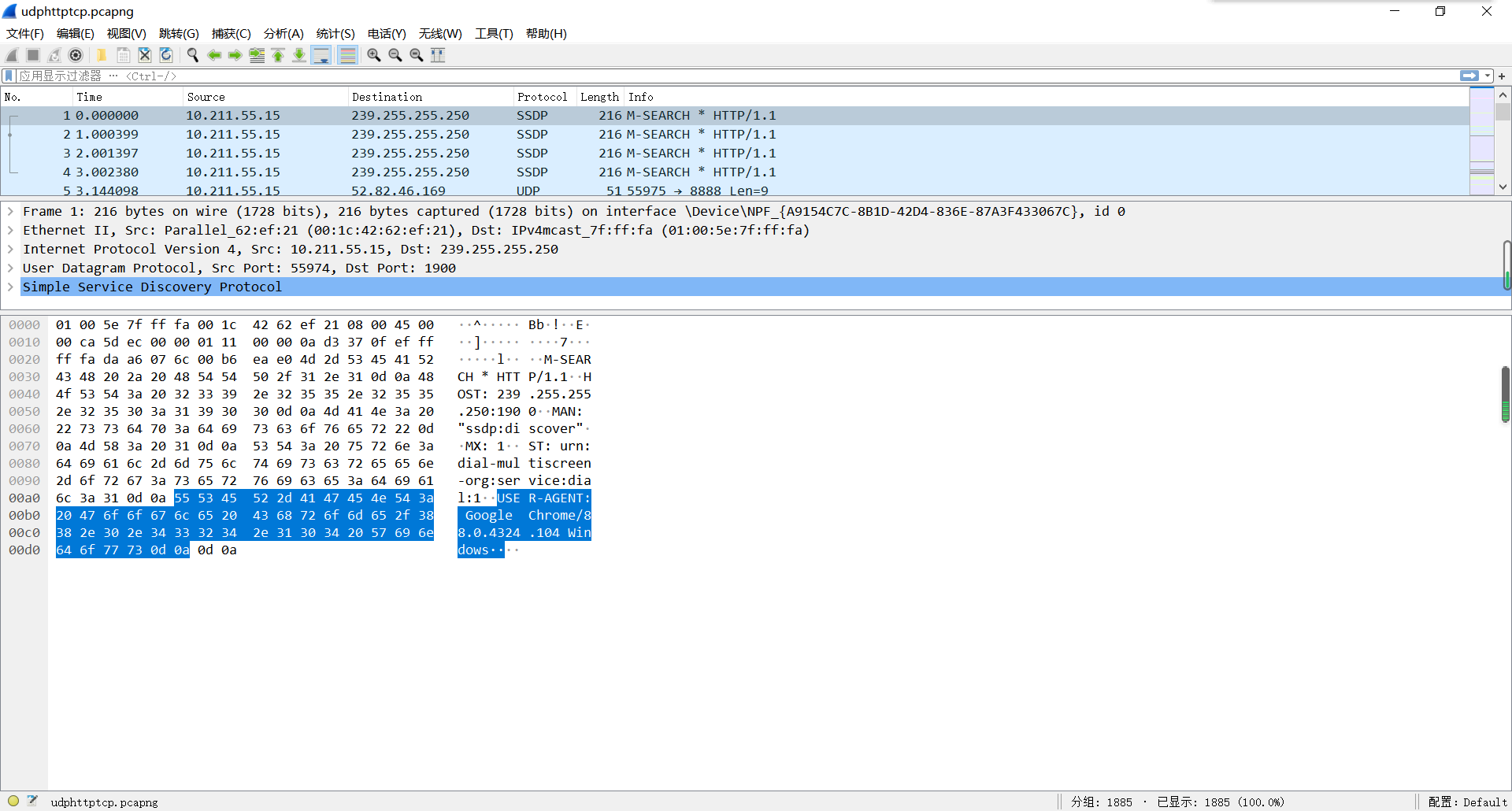Viewport: 1512px width, 811px height.
Task: Click the packet list minimap bar
Action: point(1482,142)
